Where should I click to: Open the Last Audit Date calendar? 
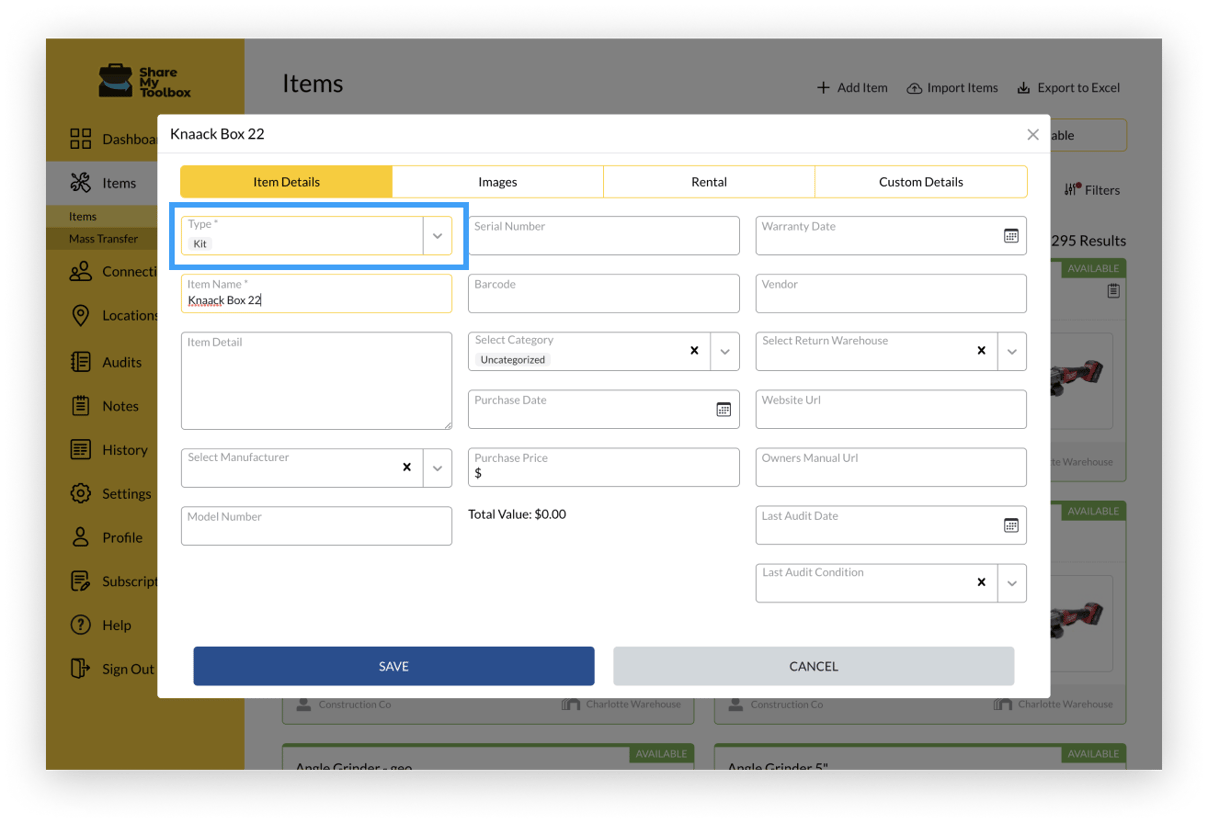pos(1011,526)
